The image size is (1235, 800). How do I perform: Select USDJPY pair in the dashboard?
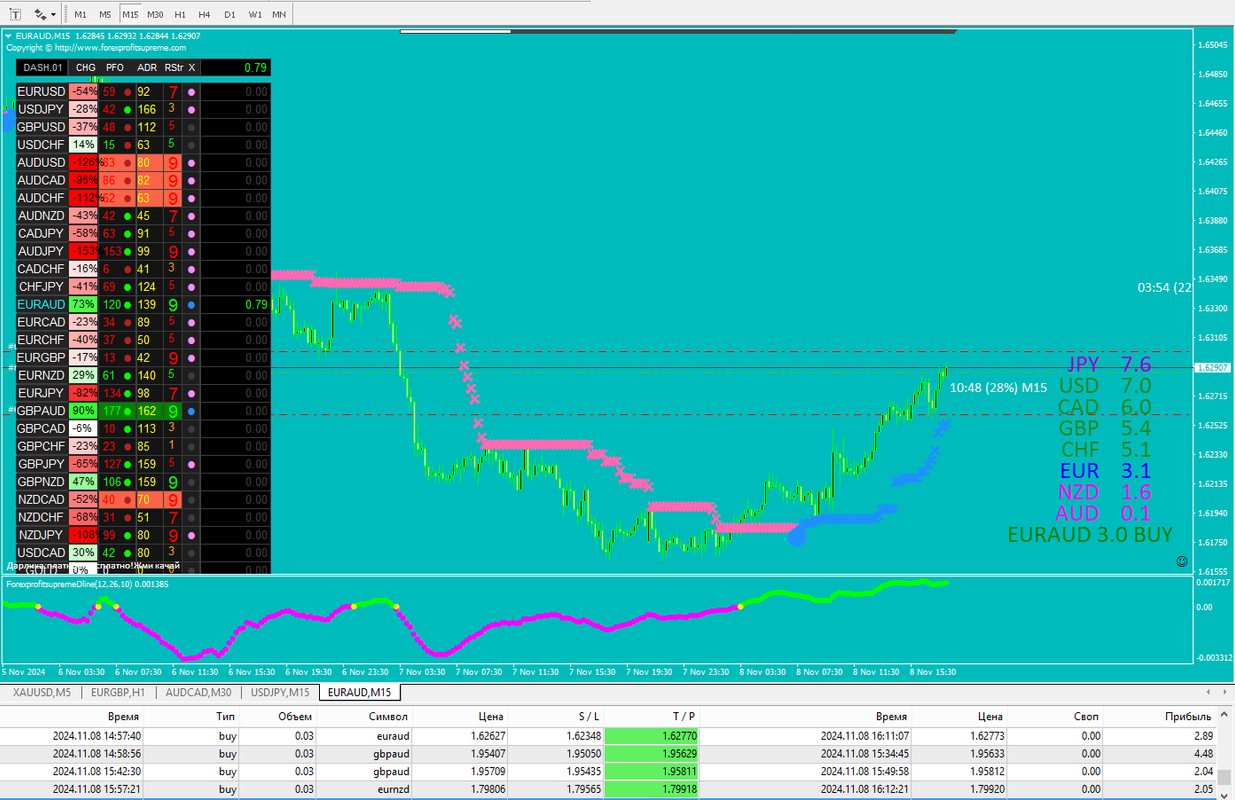pos(41,109)
